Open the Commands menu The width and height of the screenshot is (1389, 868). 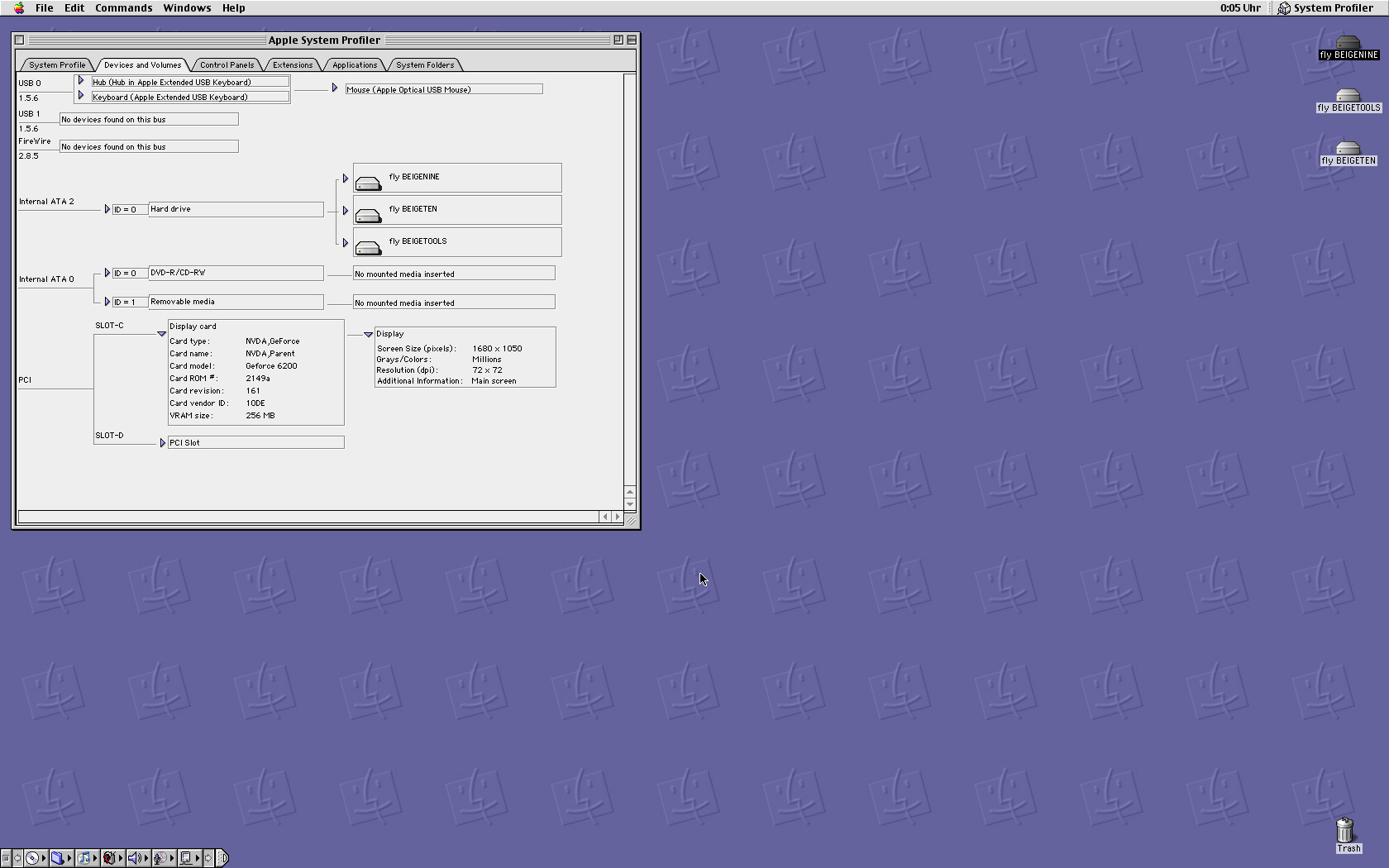click(124, 8)
